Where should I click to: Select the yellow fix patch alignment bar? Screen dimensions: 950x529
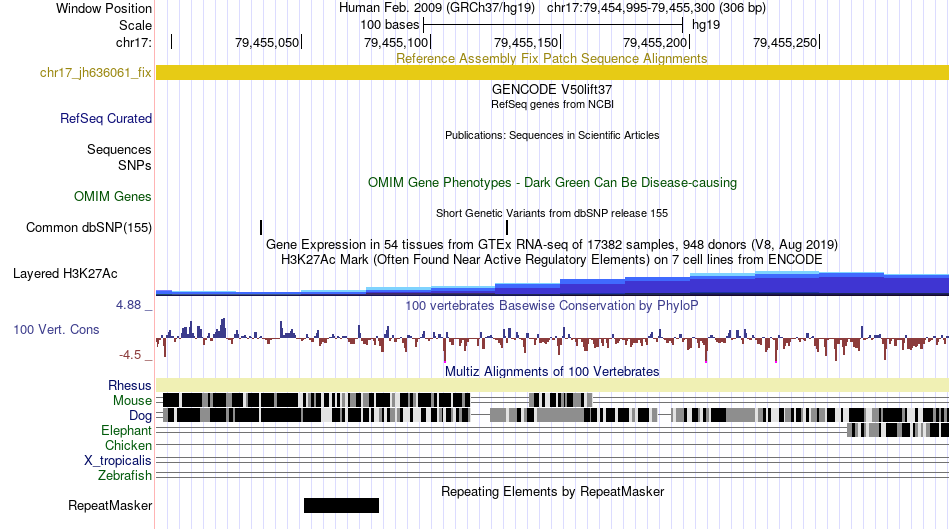[x=552, y=72]
